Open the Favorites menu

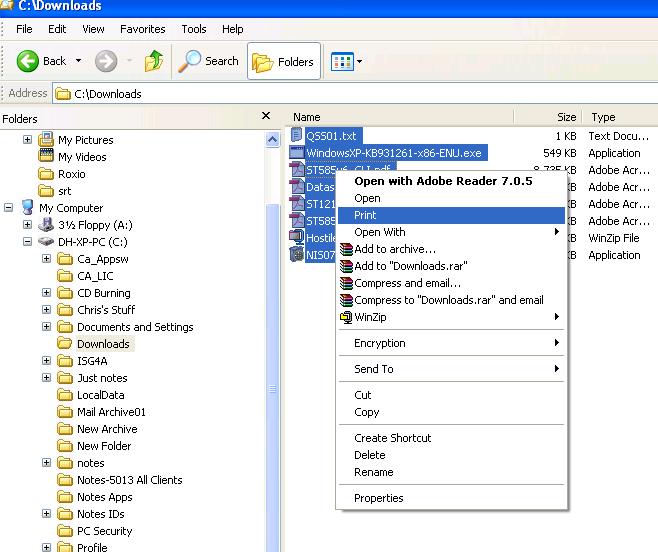point(143,29)
